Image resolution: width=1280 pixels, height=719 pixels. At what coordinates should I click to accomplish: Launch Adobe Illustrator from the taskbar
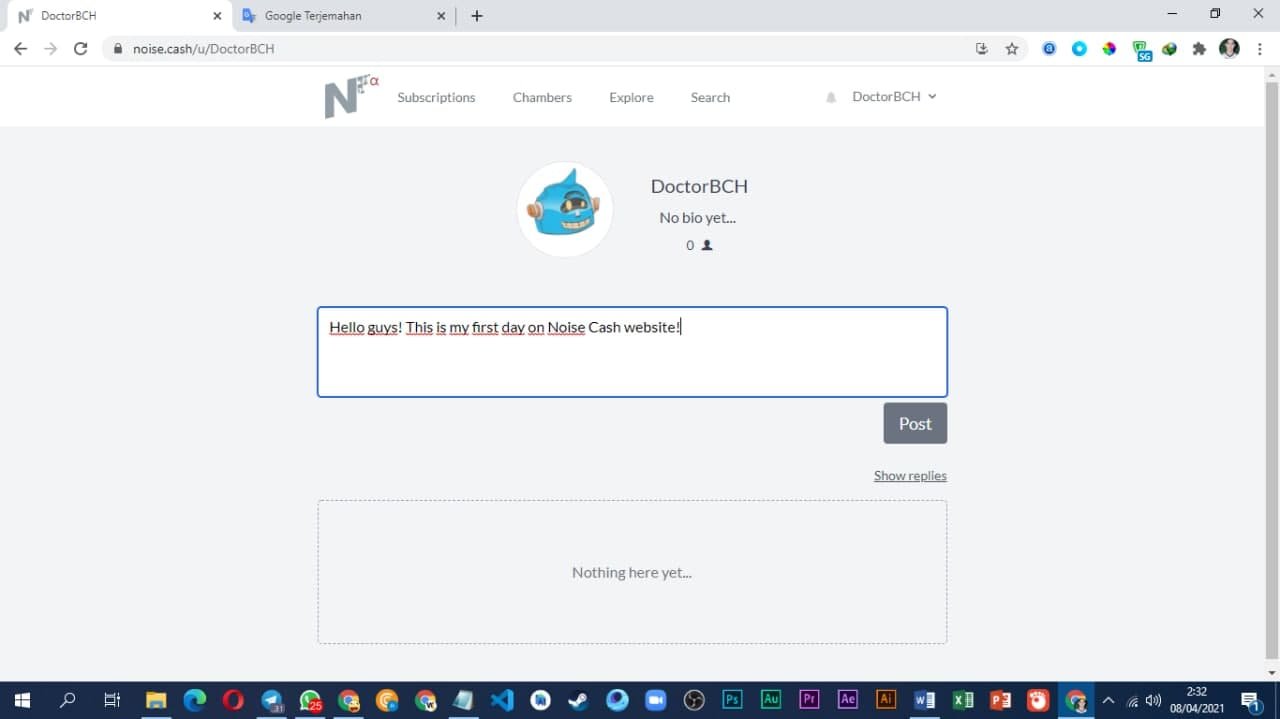coord(886,700)
